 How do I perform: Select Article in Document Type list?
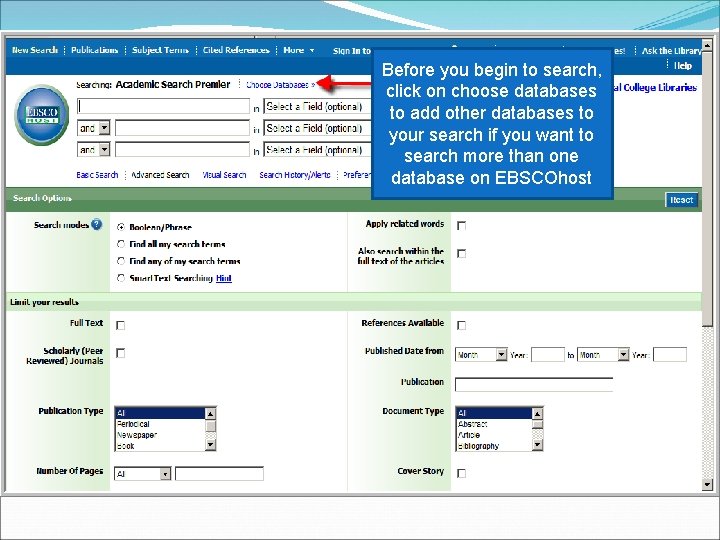[x=469, y=435]
